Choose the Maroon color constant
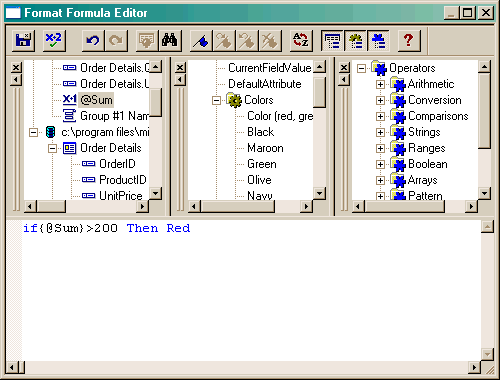500x380 pixels. pos(265,148)
